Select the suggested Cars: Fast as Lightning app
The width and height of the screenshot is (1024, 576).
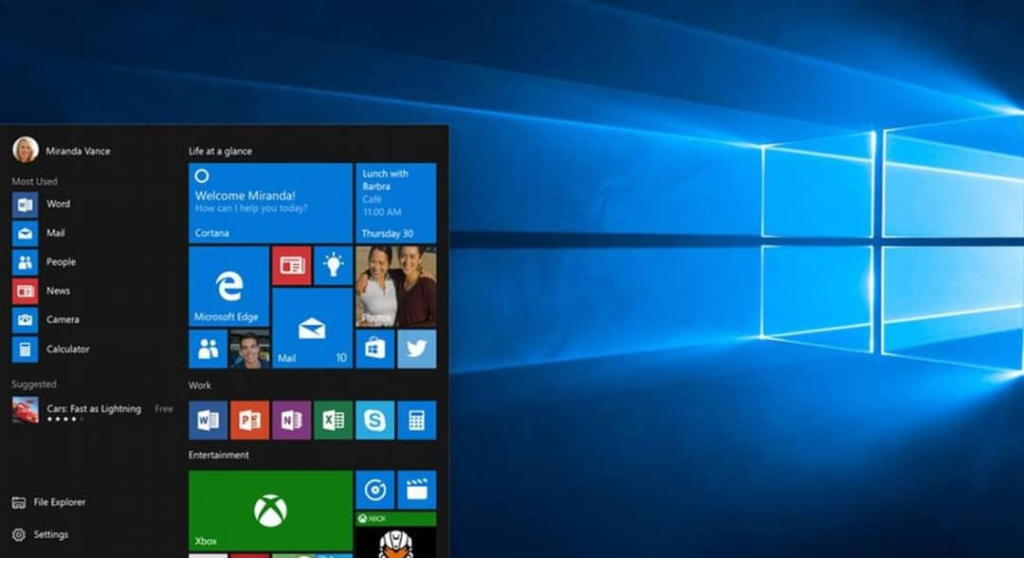[93, 410]
